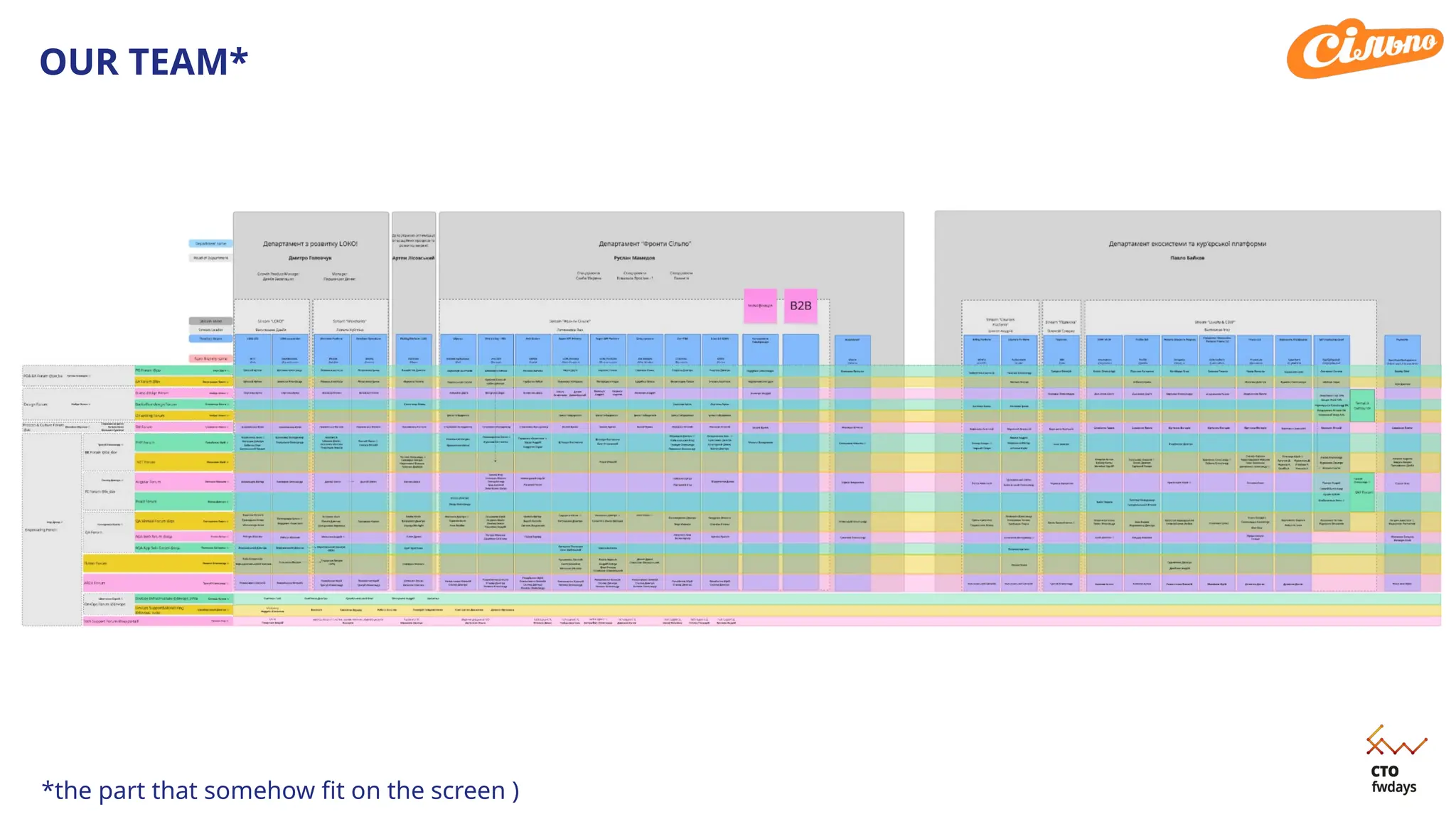
Task: Click the pink sticky note left of B2B
Action: point(760,306)
